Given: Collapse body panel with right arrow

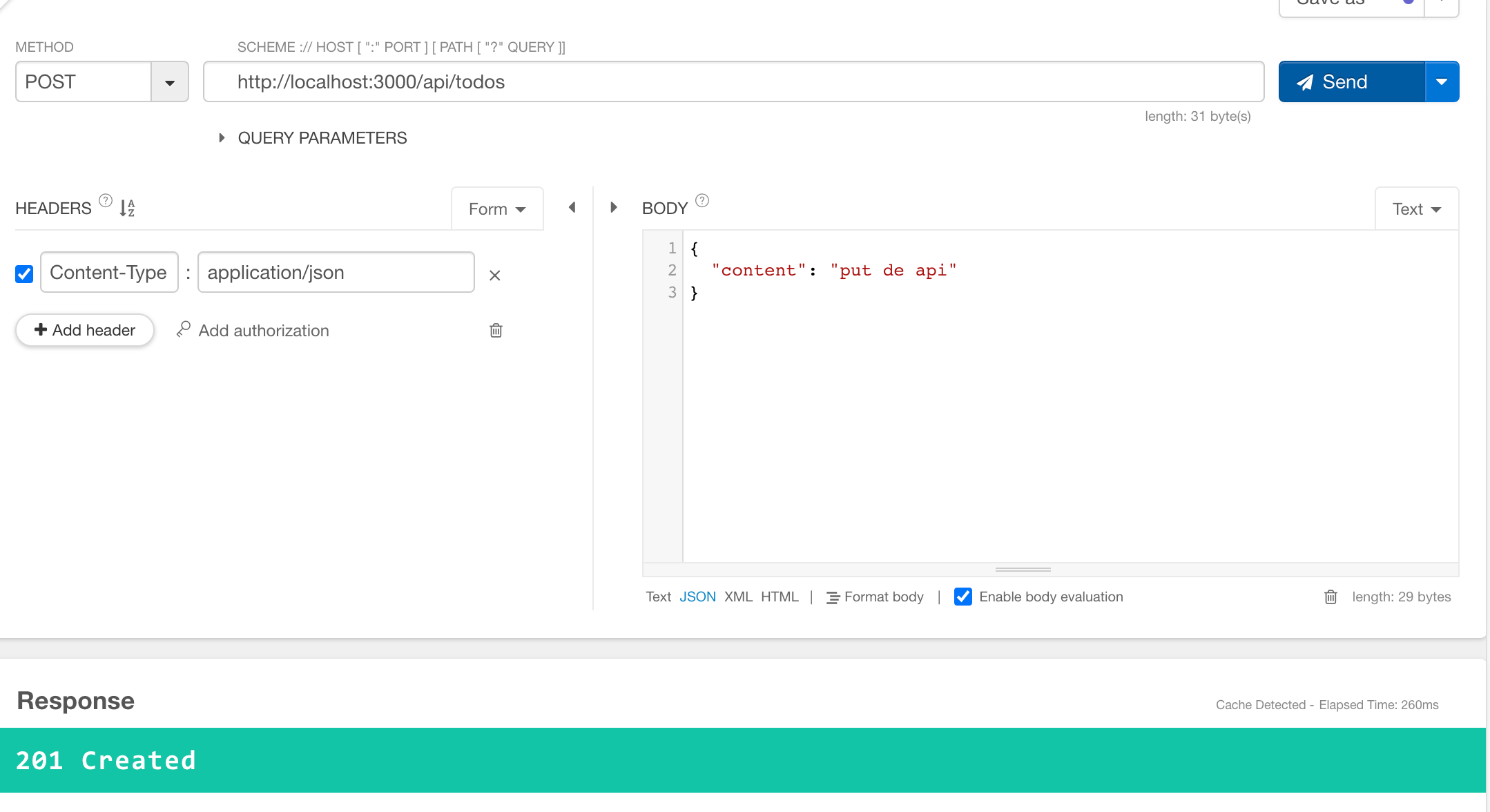Looking at the screenshot, I should coord(613,208).
